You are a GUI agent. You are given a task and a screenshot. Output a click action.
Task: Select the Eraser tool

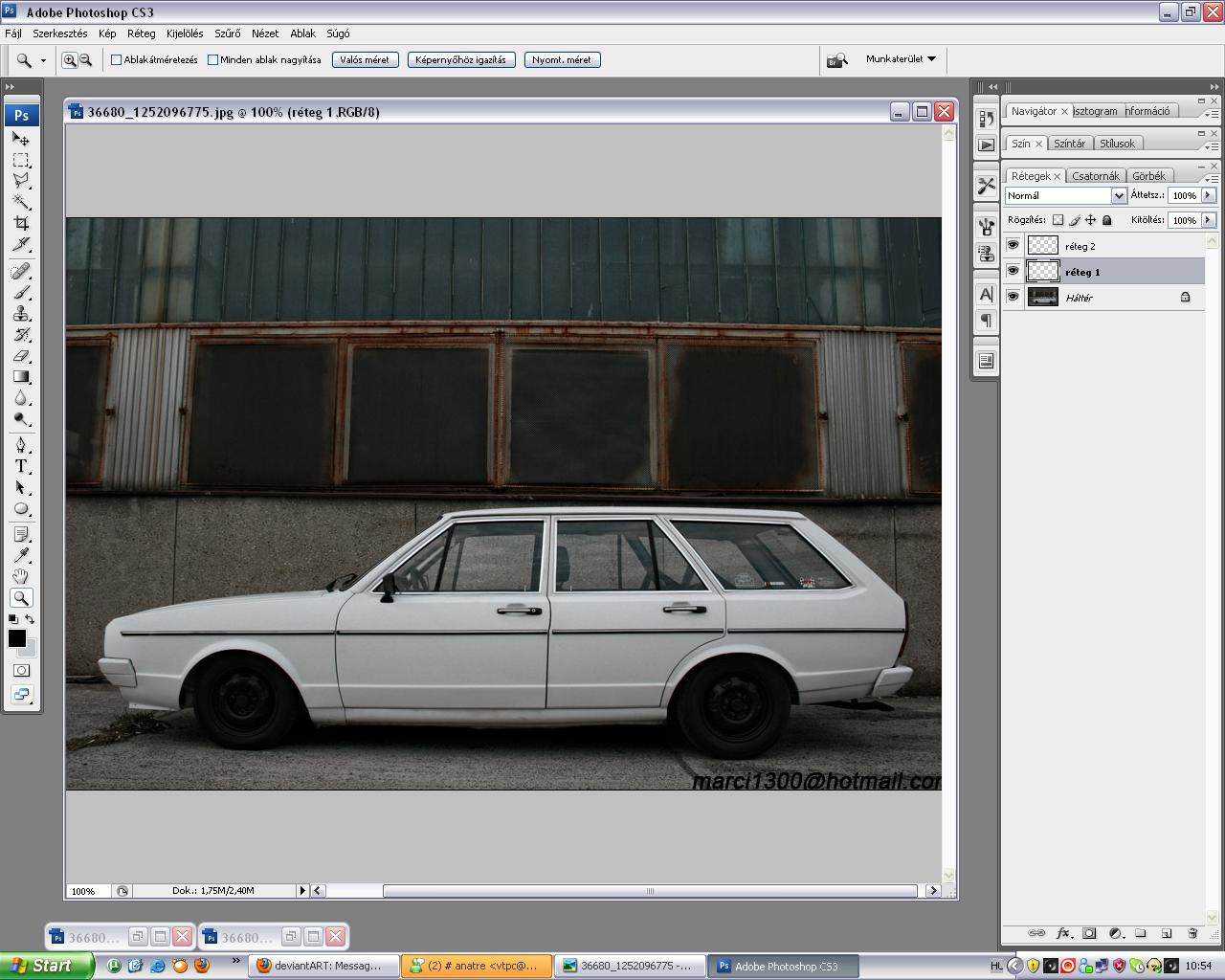click(21, 356)
